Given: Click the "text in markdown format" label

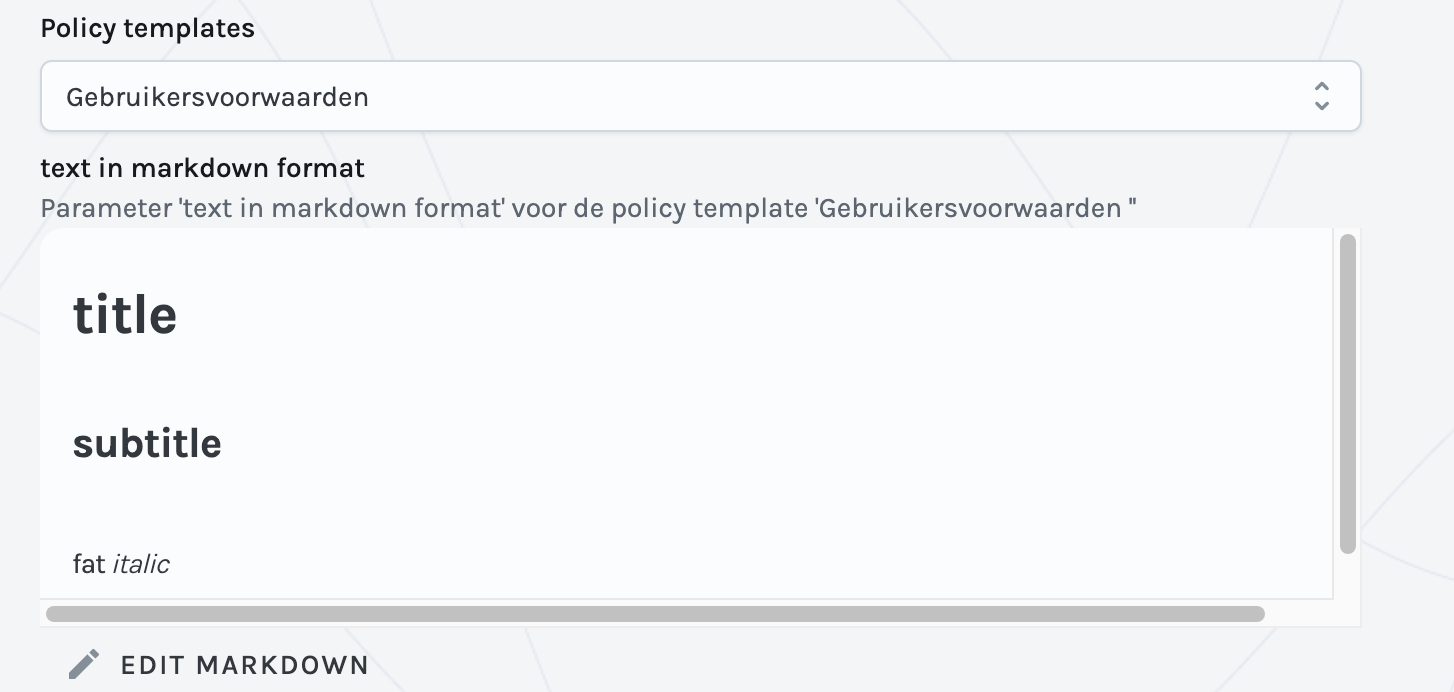Looking at the screenshot, I should [x=202, y=168].
